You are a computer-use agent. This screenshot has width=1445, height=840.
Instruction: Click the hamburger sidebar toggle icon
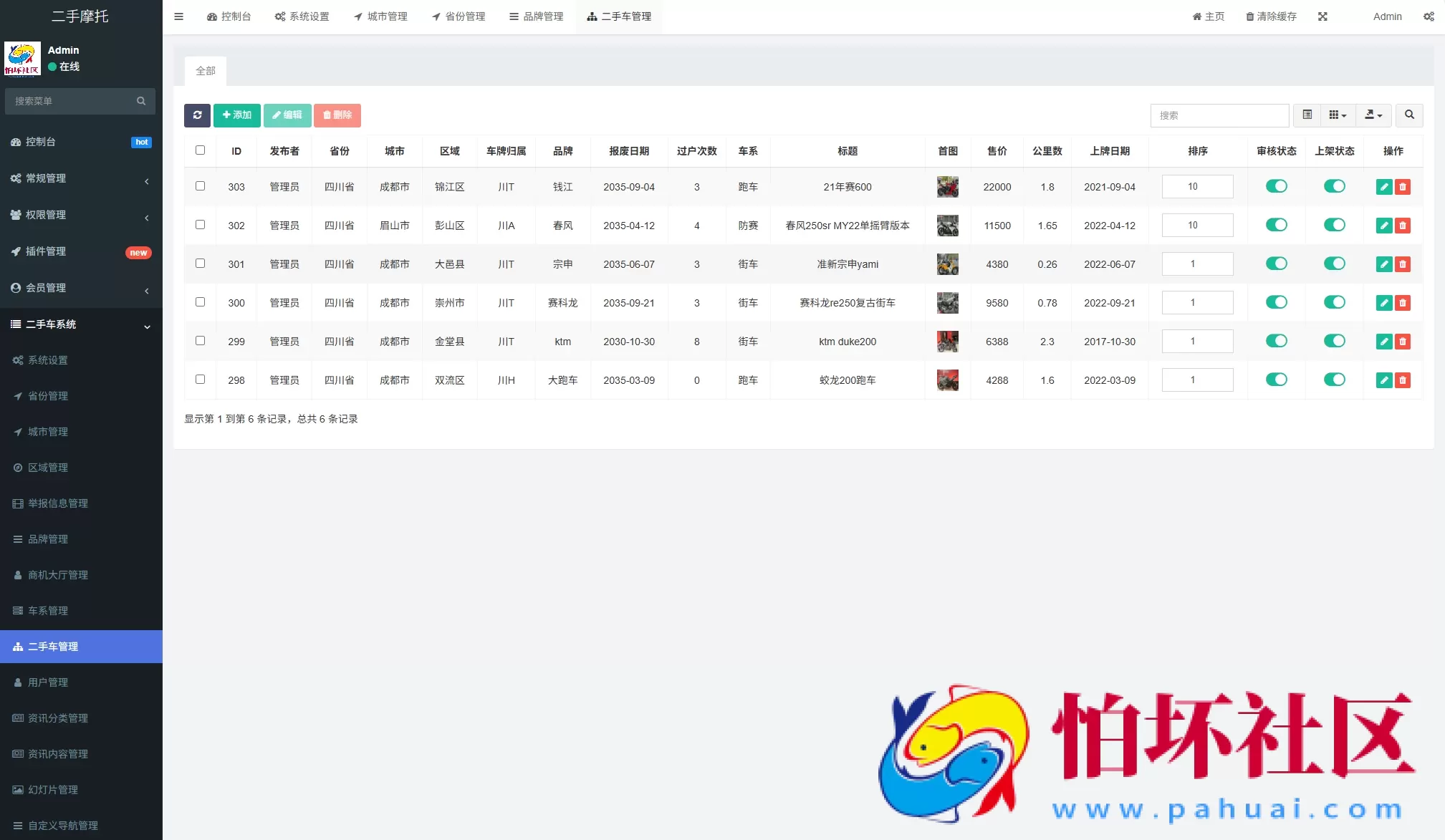(x=179, y=16)
